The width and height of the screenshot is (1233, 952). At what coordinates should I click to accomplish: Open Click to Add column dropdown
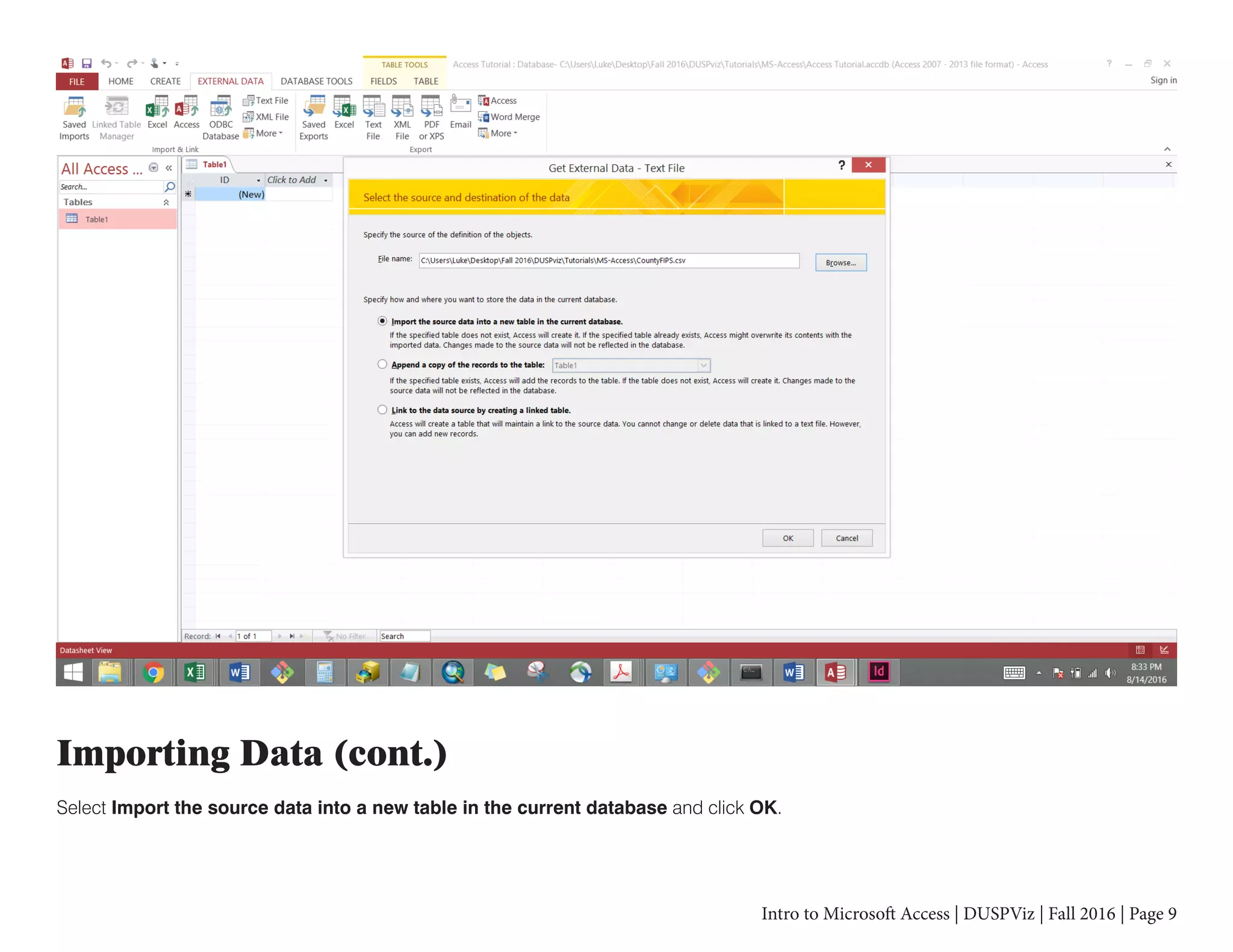coord(326,180)
